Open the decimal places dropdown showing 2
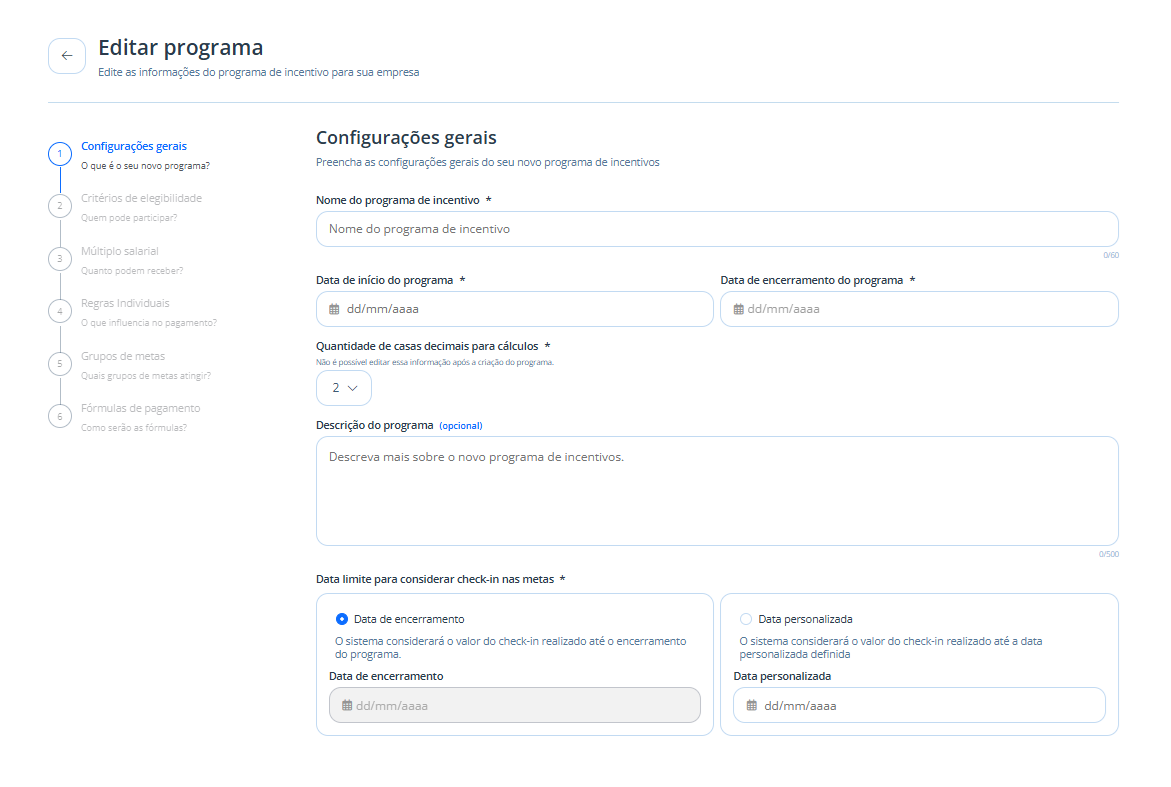Viewport: 1171px width, 787px height. click(x=344, y=388)
